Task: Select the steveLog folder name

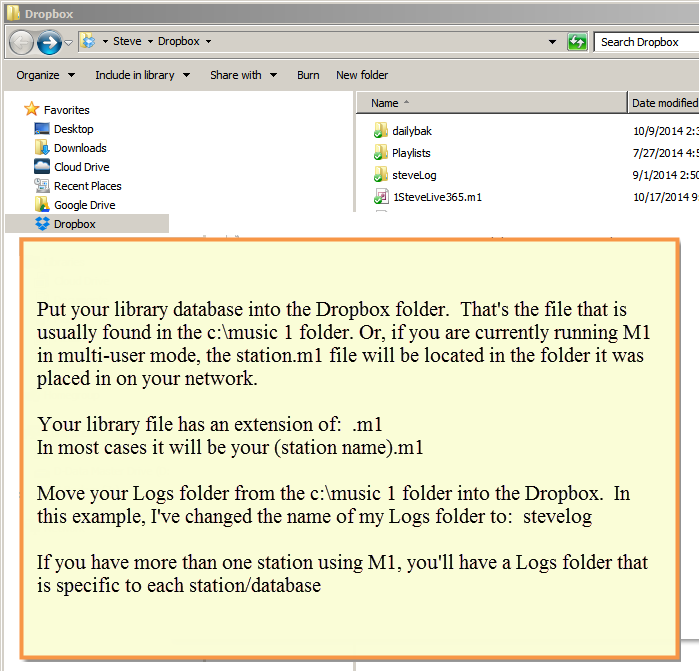Action: [x=414, y=175]
